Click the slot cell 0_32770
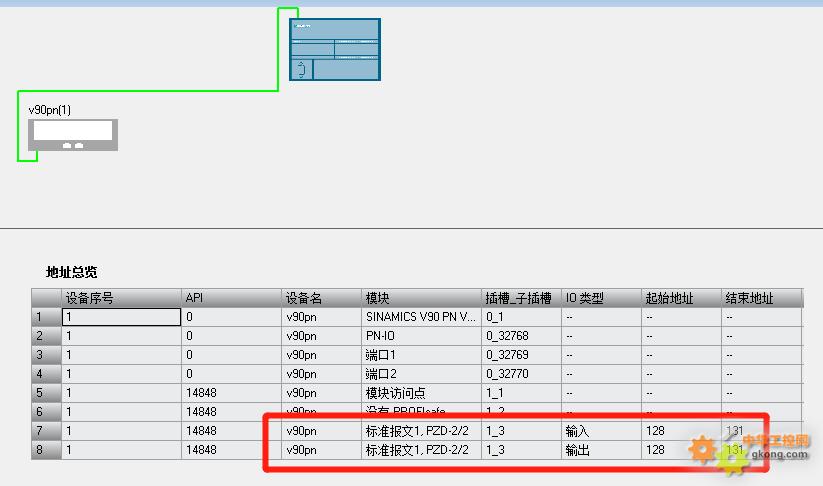823x486 pixels. point(521,374)
